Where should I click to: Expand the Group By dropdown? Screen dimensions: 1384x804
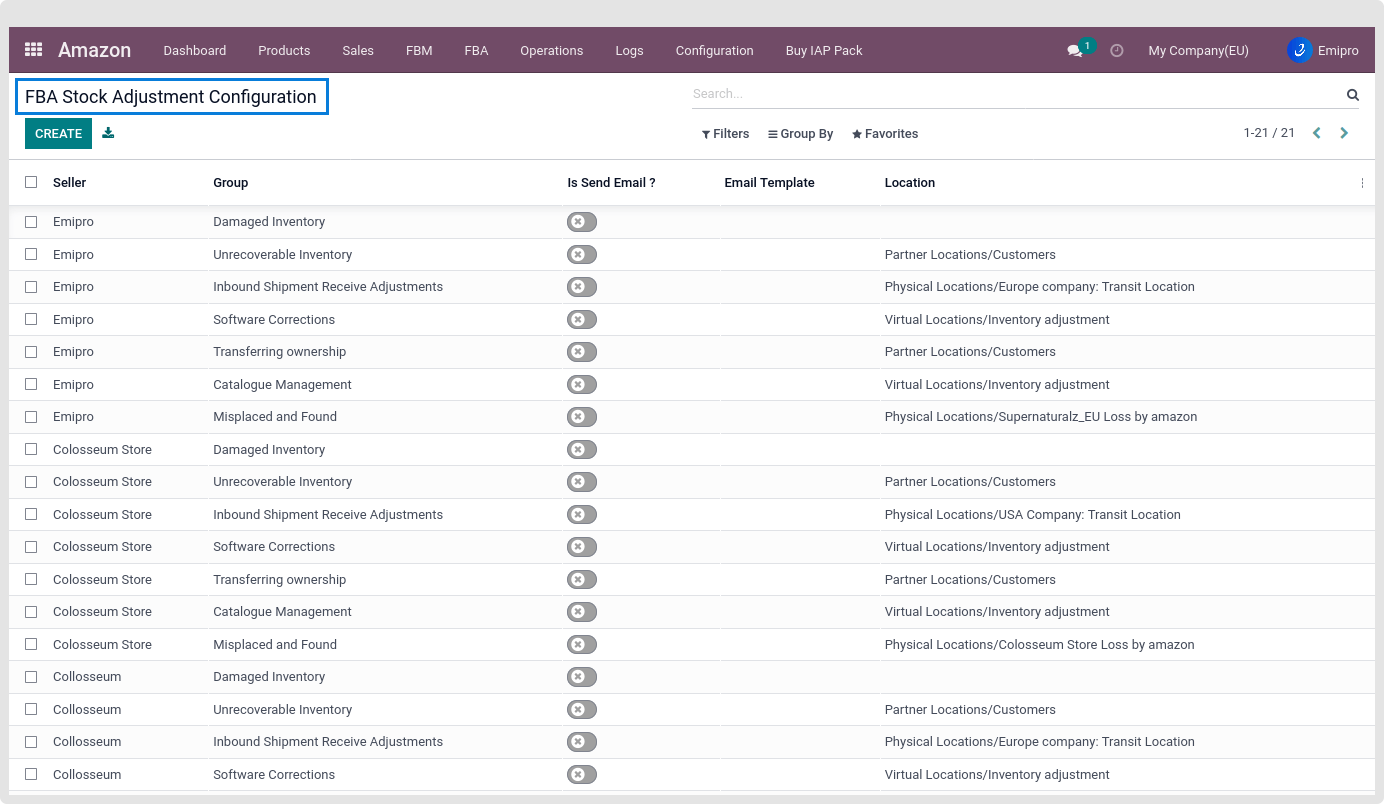pos(800,134)
